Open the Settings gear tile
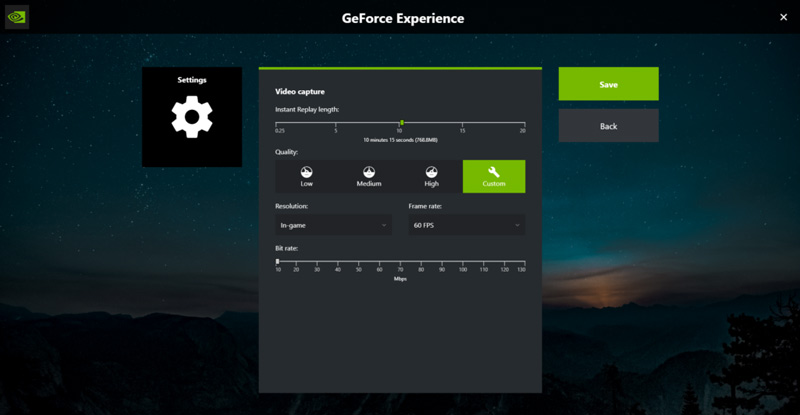800x415 pixels. pyautogui.click(x=192, y=117)
